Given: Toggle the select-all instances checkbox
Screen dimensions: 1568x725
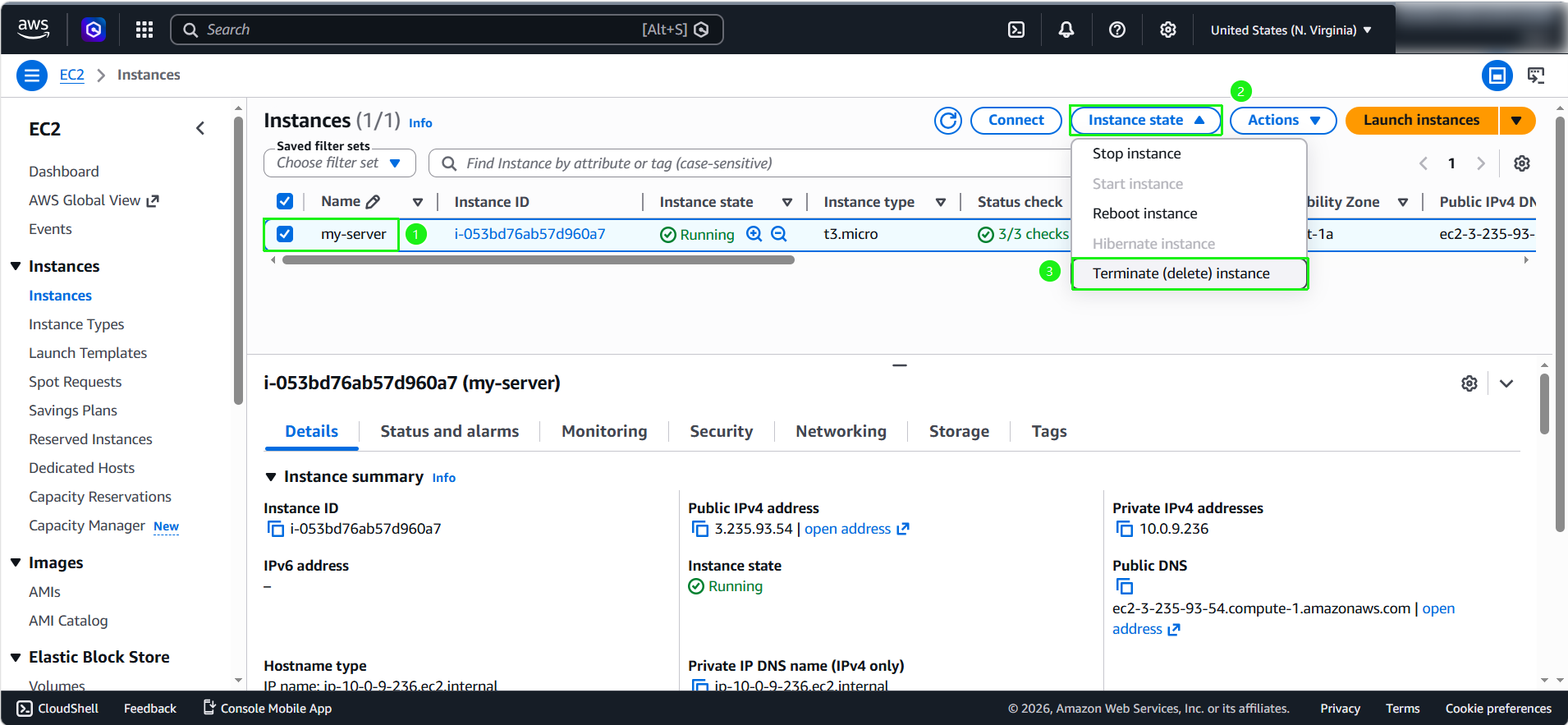Looking at the screenshot, I should click(285, 201).
